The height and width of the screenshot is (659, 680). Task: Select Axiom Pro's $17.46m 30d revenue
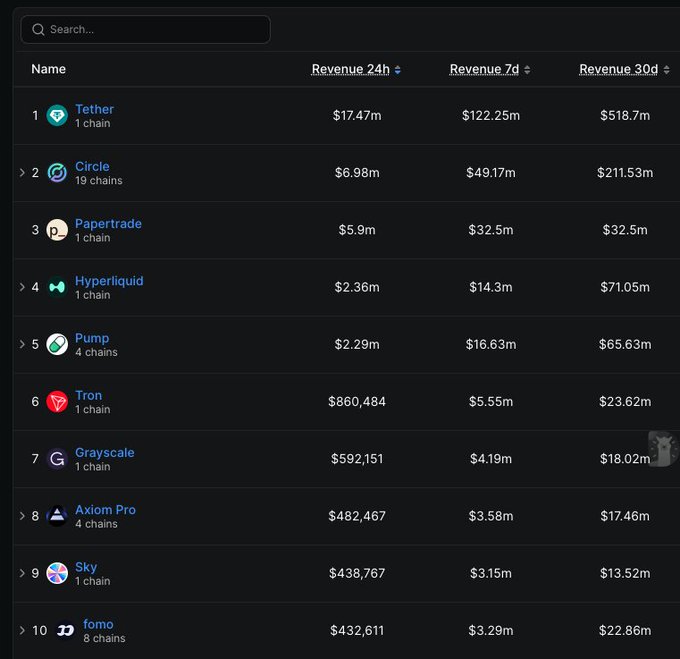[x=625, y=516]
